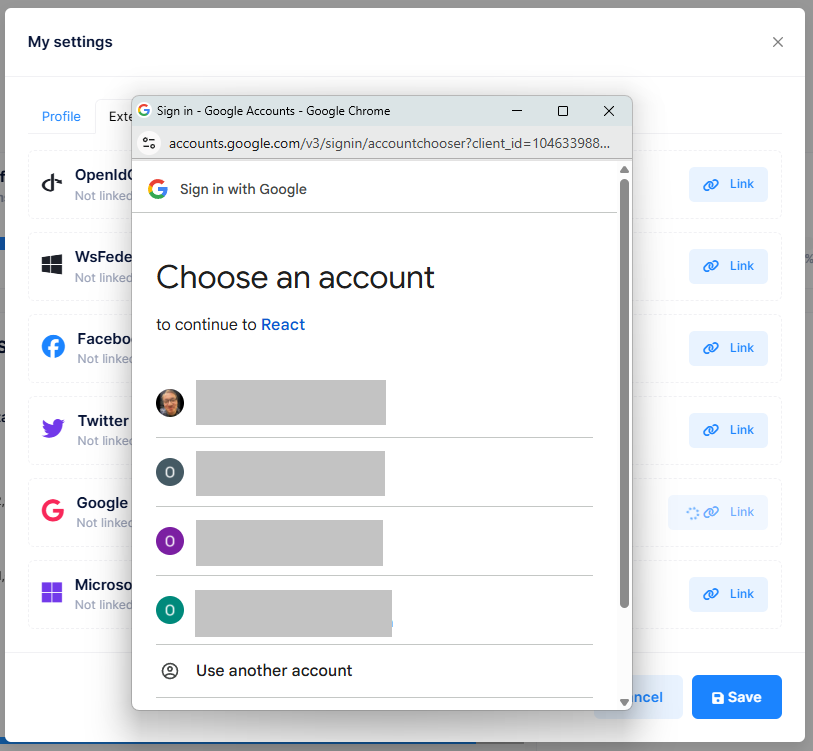The height and width of the screenshot is (751, 813).
Task: Close the My settings dialog
Action: [777, 42]
